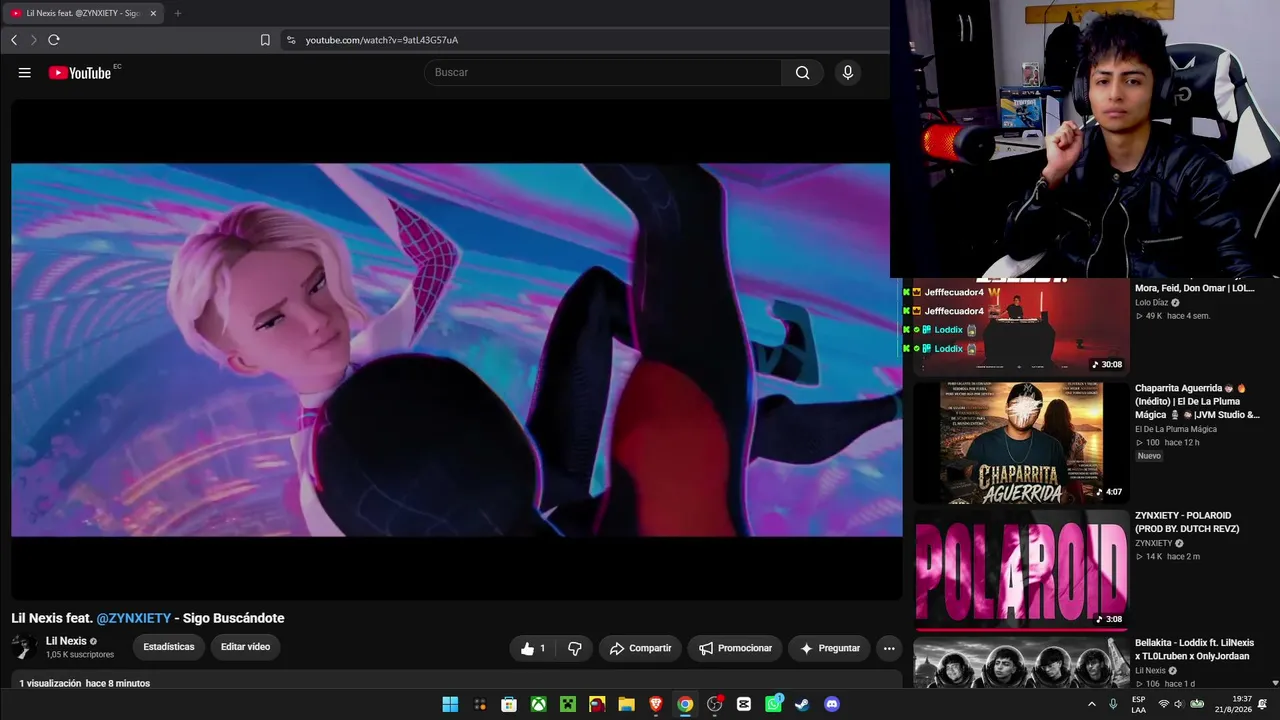Open WhatsApp from the taskbar
Viewport: 1280px width, 720px height.
click(773, 704)
